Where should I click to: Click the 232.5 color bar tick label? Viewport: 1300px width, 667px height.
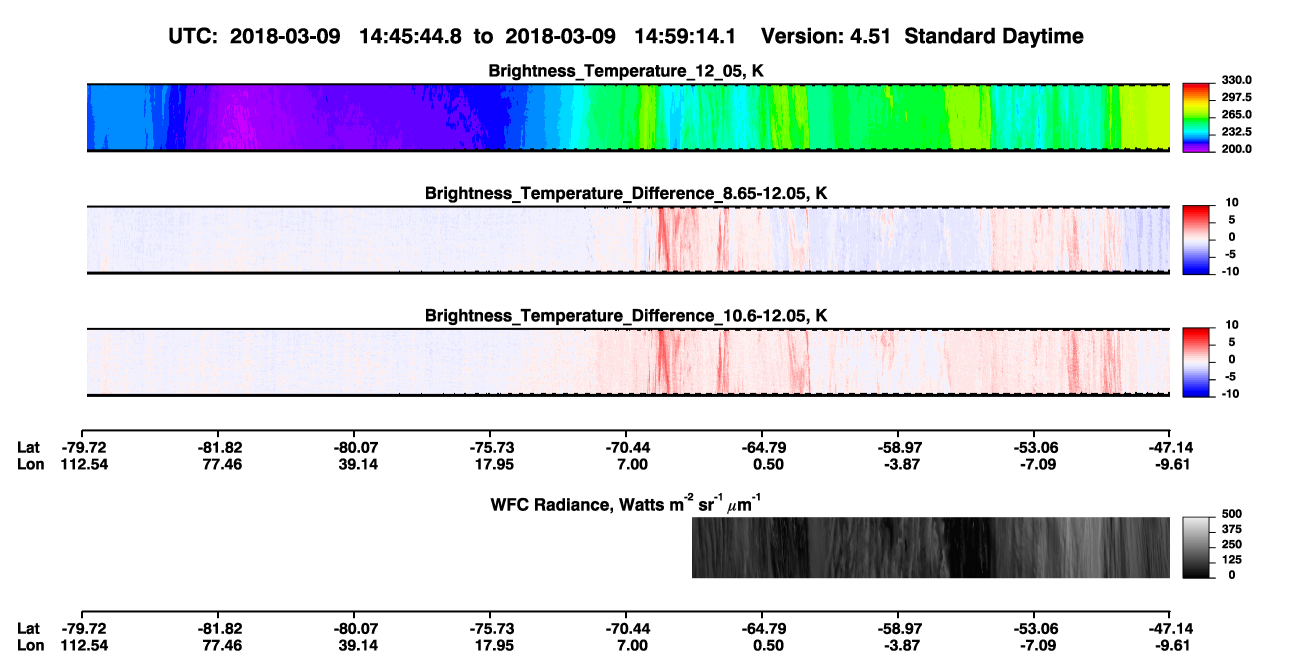point(1237,131)
